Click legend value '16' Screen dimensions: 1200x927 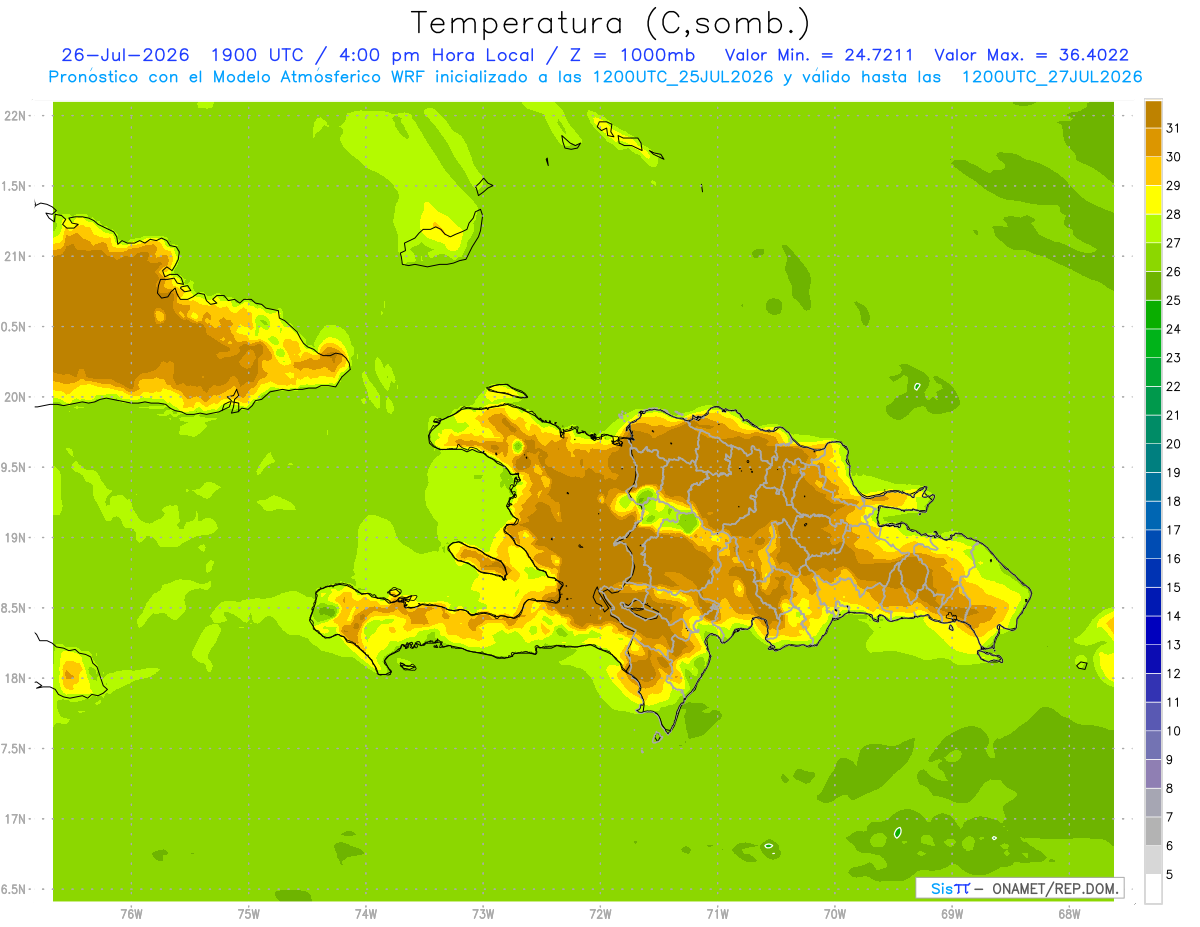(1173, 559)
